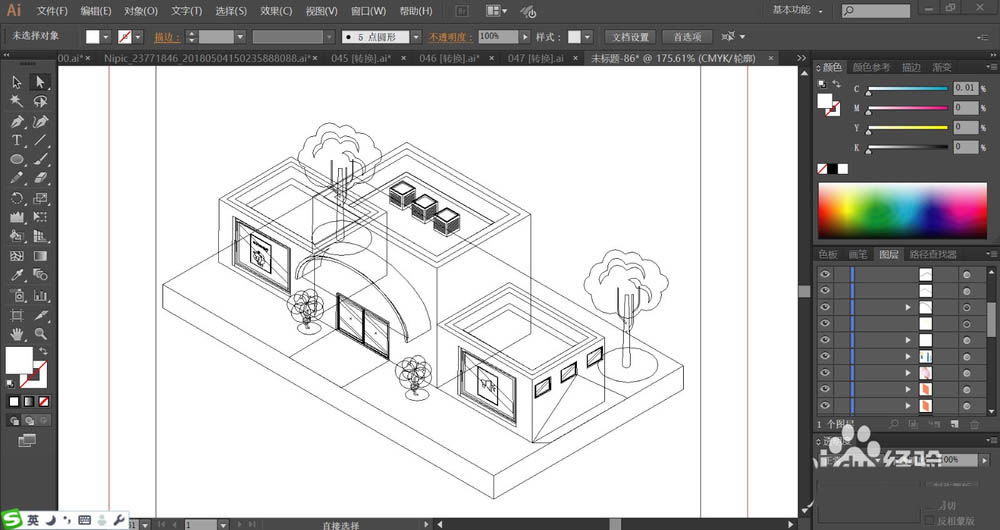Viewport: 1000px width, 530px height.
Task: Switch to the 046 [转换].ai document tab
Action: (449, 58)
